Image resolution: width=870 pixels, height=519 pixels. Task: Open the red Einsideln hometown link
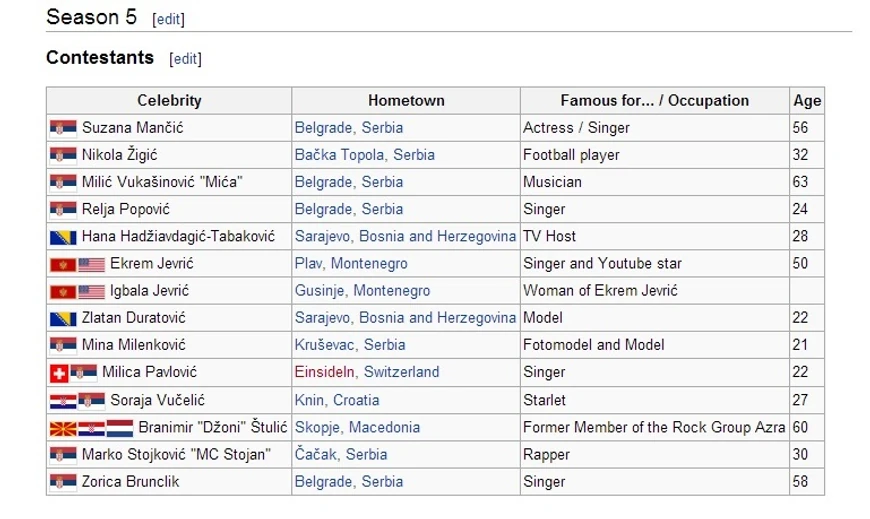click(325, 372)
